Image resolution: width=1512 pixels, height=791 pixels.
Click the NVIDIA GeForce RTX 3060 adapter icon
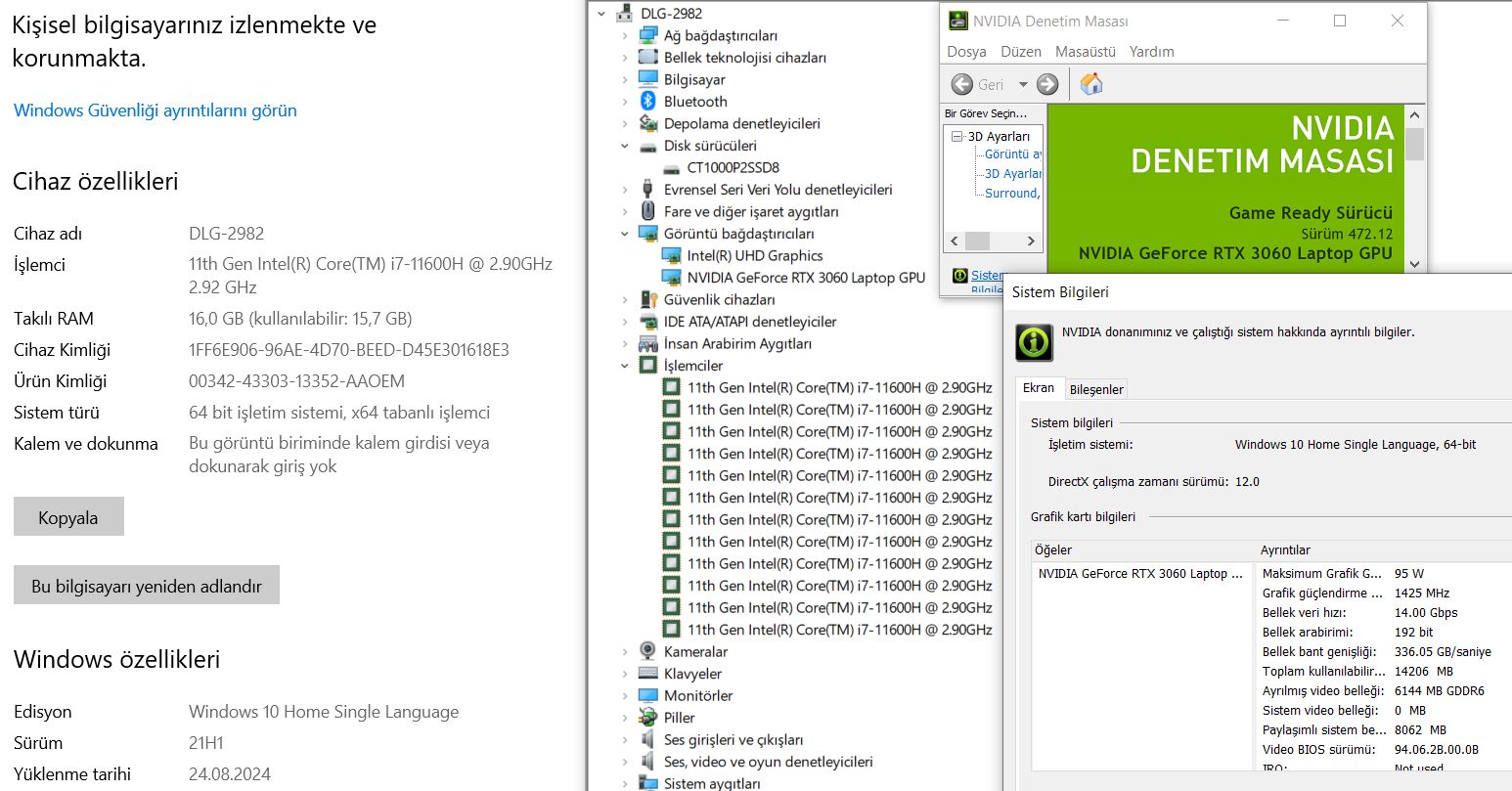671,278
